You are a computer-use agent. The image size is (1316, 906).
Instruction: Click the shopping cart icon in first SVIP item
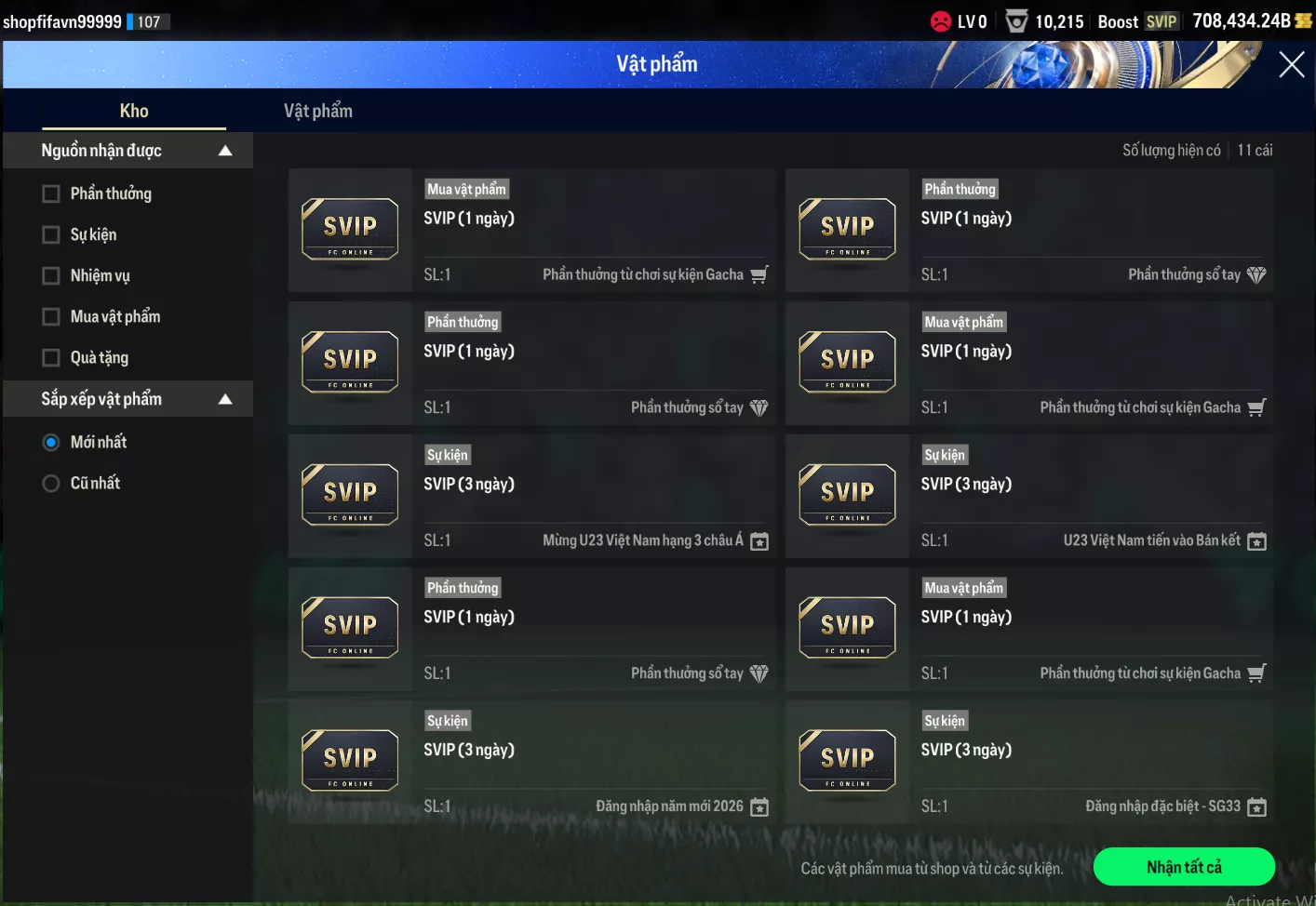[759, 274]
